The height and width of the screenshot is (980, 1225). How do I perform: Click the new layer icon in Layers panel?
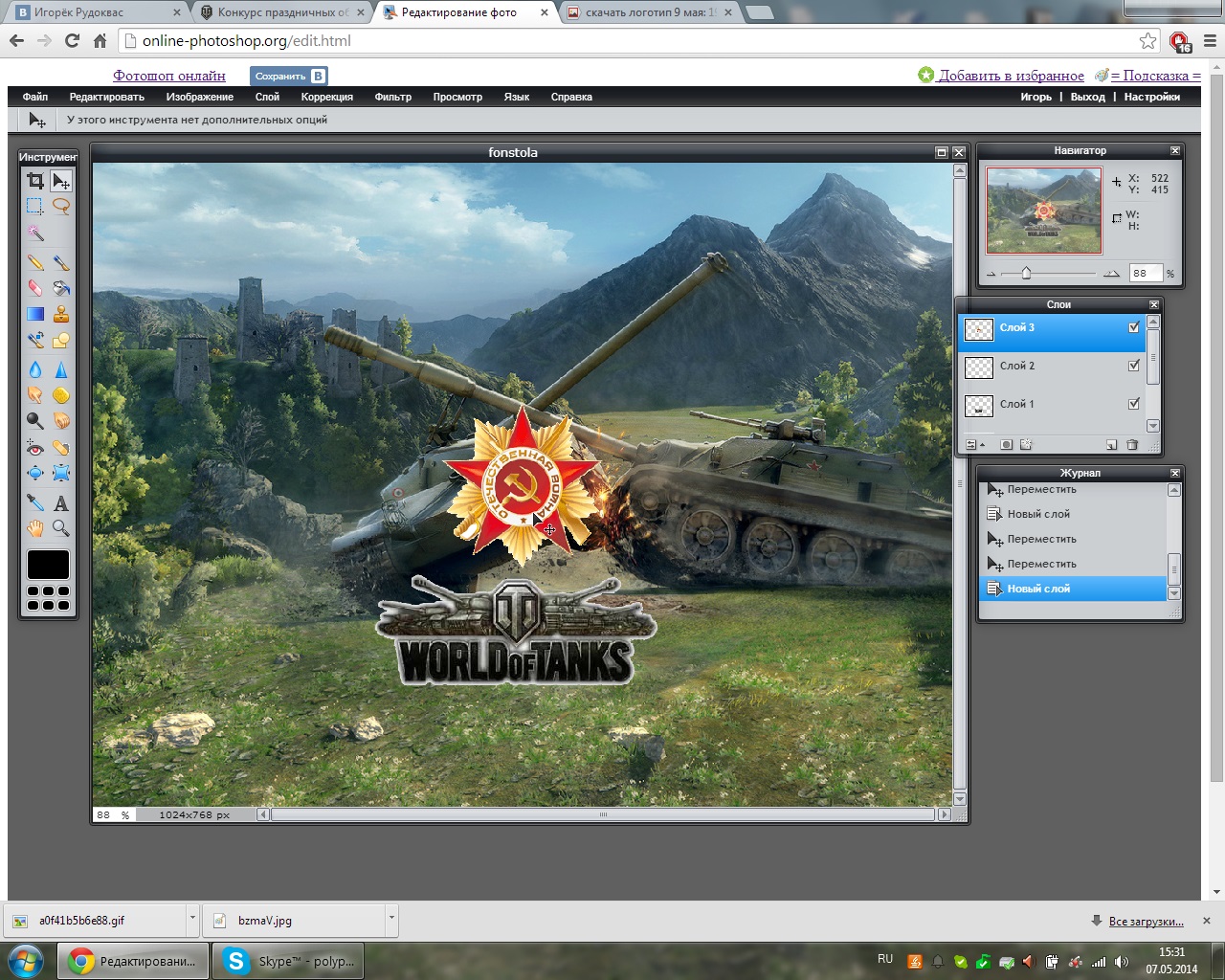pyautogui.click(x=1112, y=445)
